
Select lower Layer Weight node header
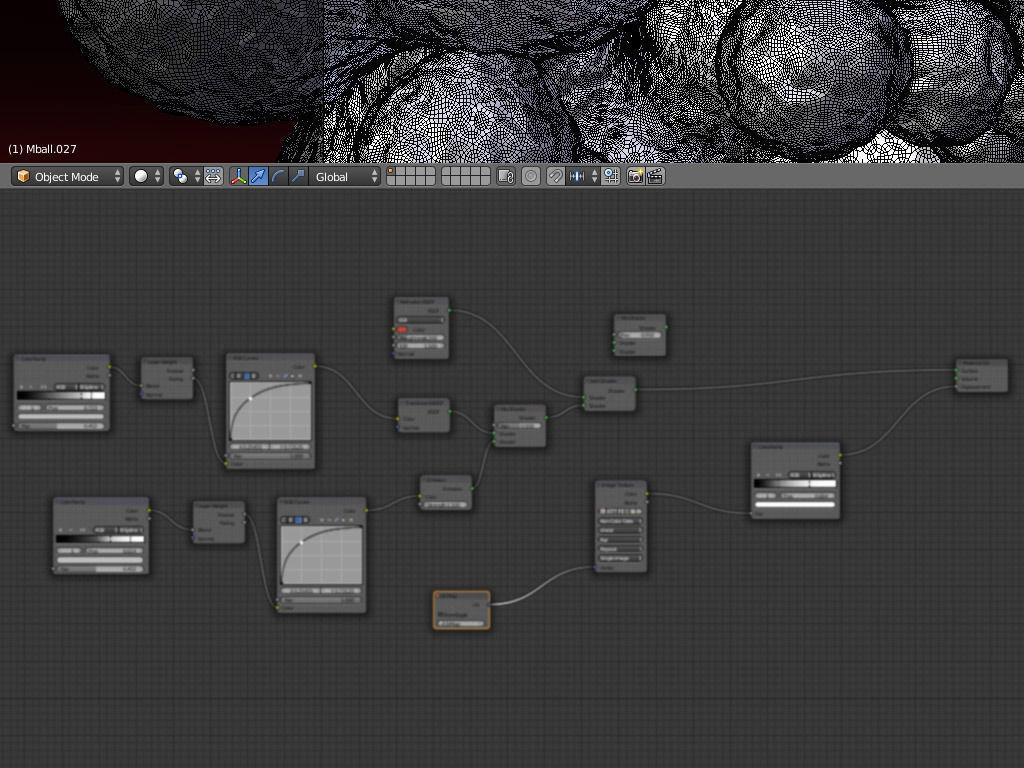[x=219, y=505]
